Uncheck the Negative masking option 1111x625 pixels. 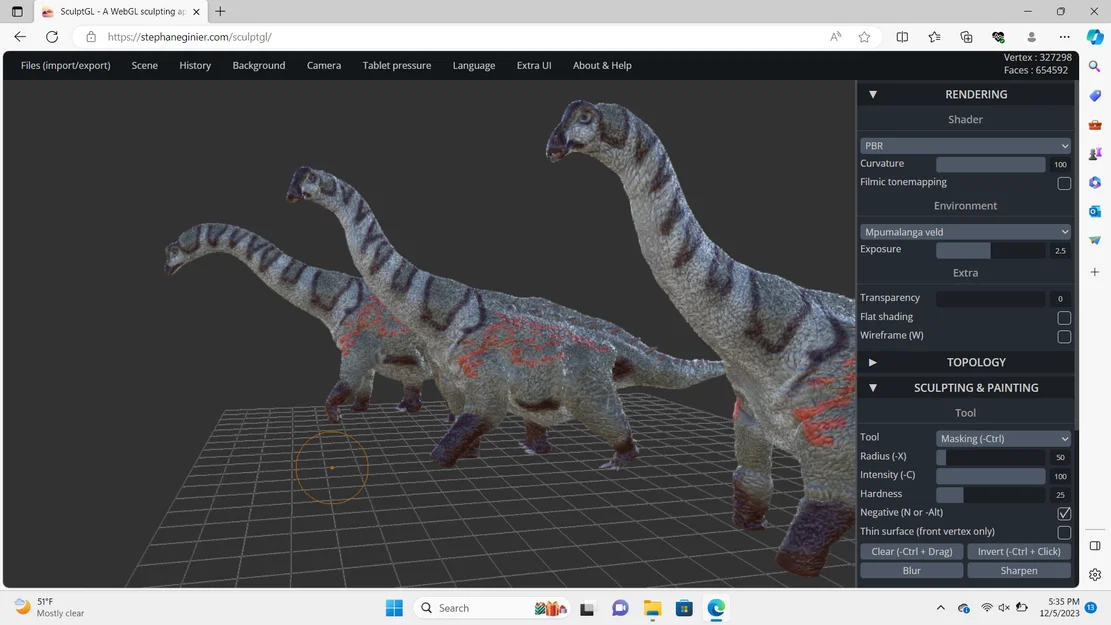click(x=1064, y=513)
